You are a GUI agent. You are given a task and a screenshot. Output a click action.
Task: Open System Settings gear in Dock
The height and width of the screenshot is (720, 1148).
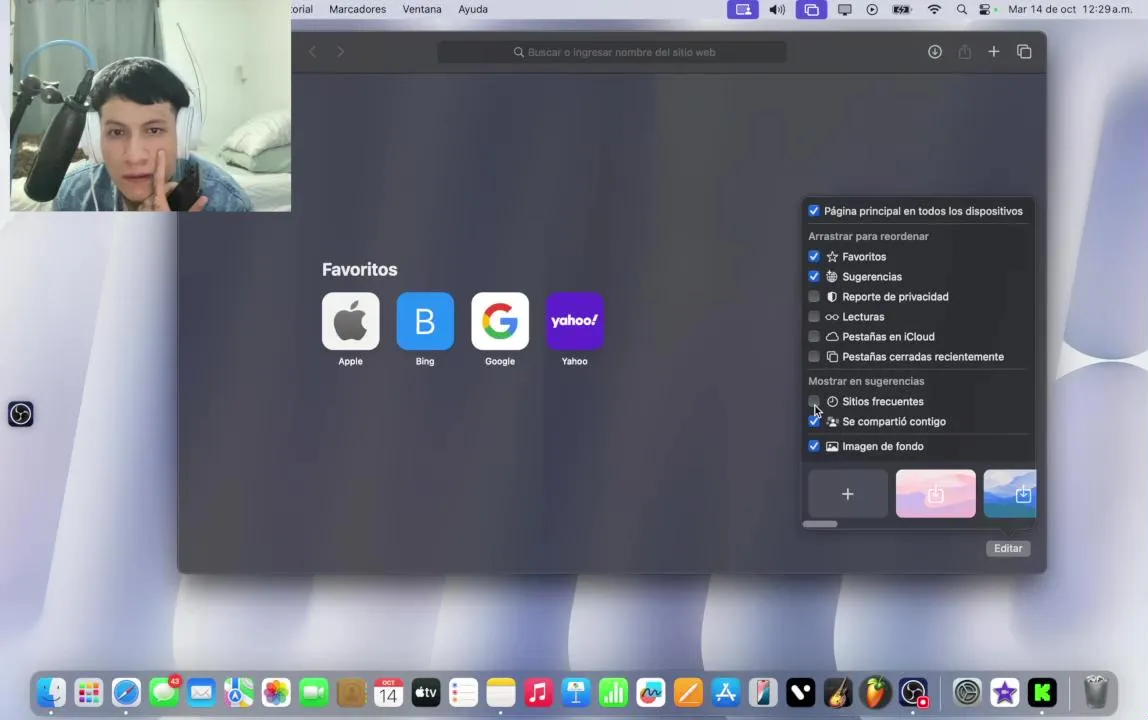pyautogui.click(x=967, y=692)
